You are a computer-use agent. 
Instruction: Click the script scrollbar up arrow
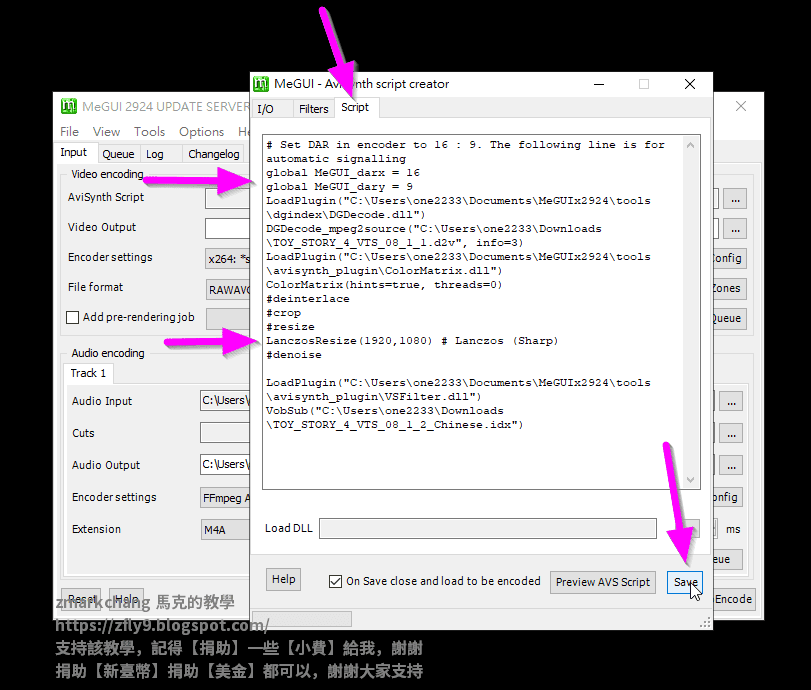[x=690, y=145]
